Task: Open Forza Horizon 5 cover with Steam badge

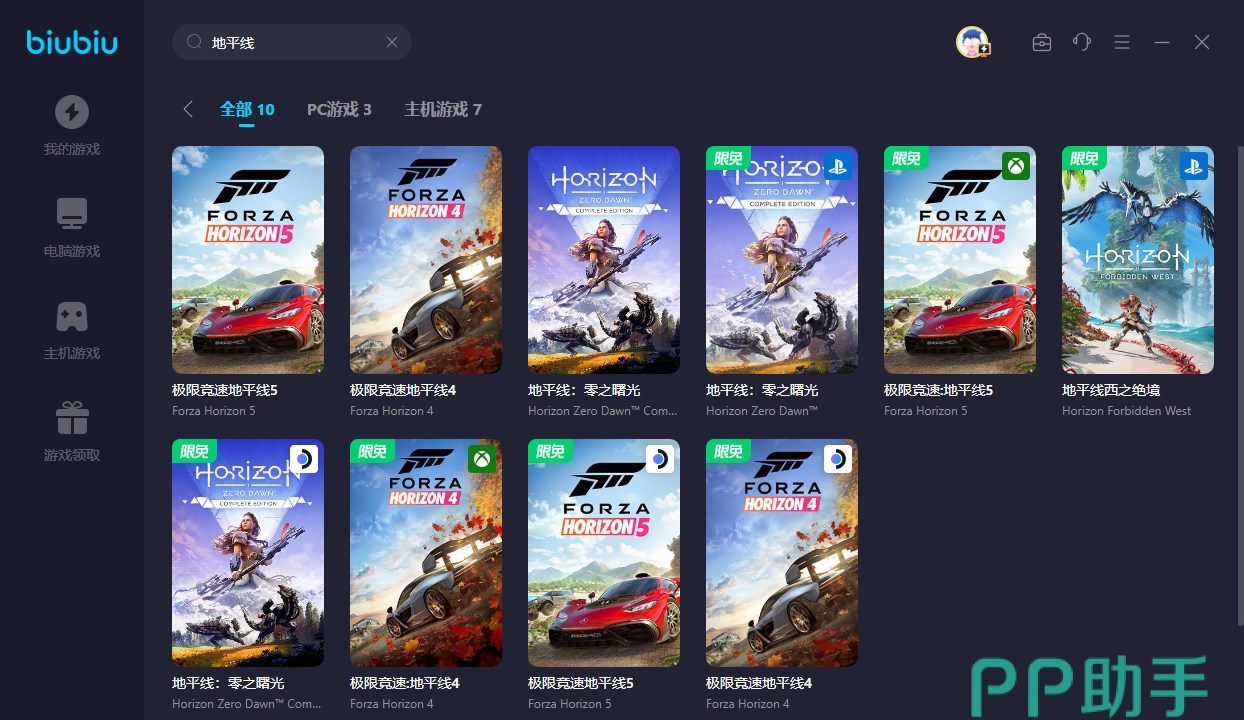Action: click(604, 553)
